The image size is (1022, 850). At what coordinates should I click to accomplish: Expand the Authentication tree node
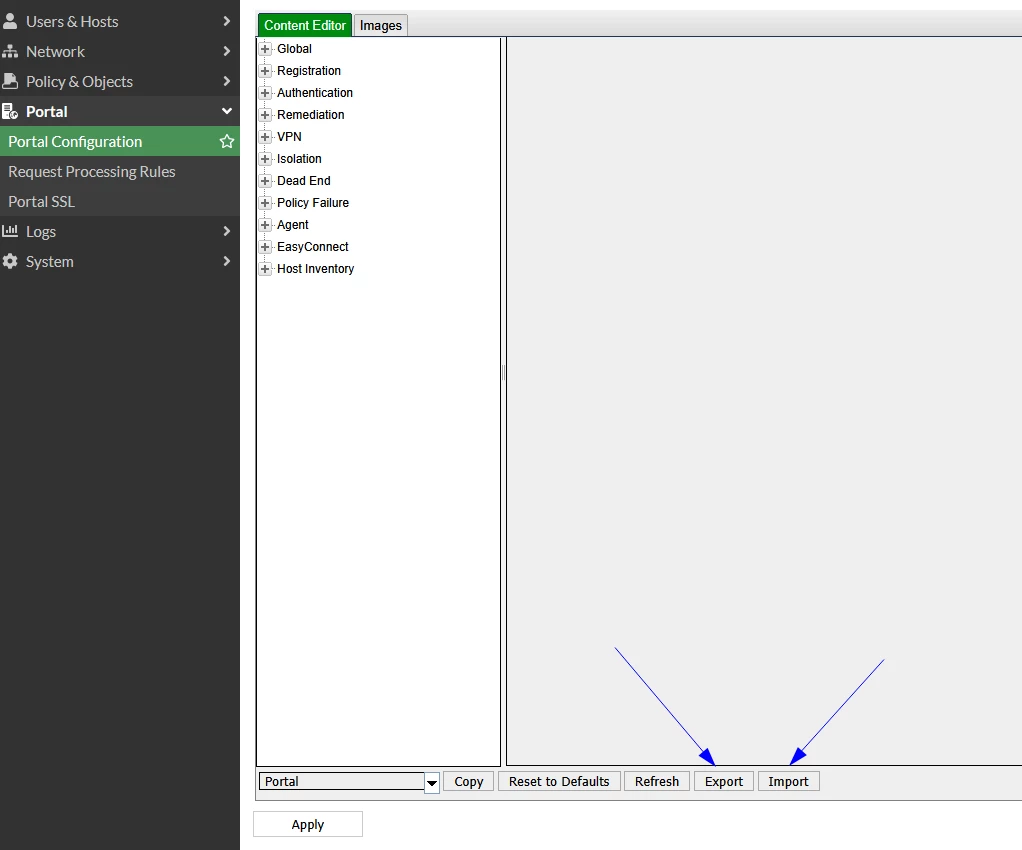(265, 93)
